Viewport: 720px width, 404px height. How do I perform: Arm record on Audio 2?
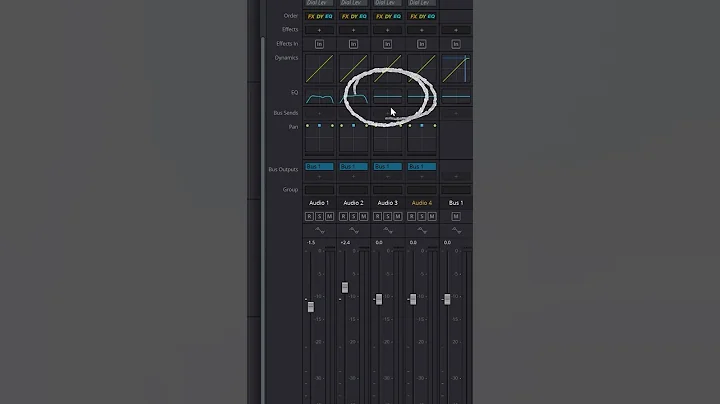(x=343, y=216)
